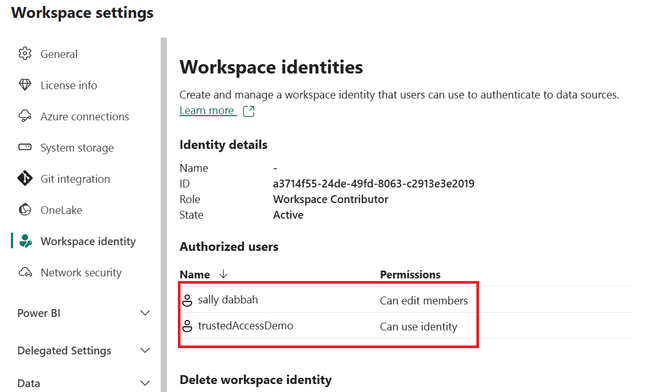The image size is (648, 392).
Task: Click the user icon beside trustedAccessDemo
Action: (187, 326)
